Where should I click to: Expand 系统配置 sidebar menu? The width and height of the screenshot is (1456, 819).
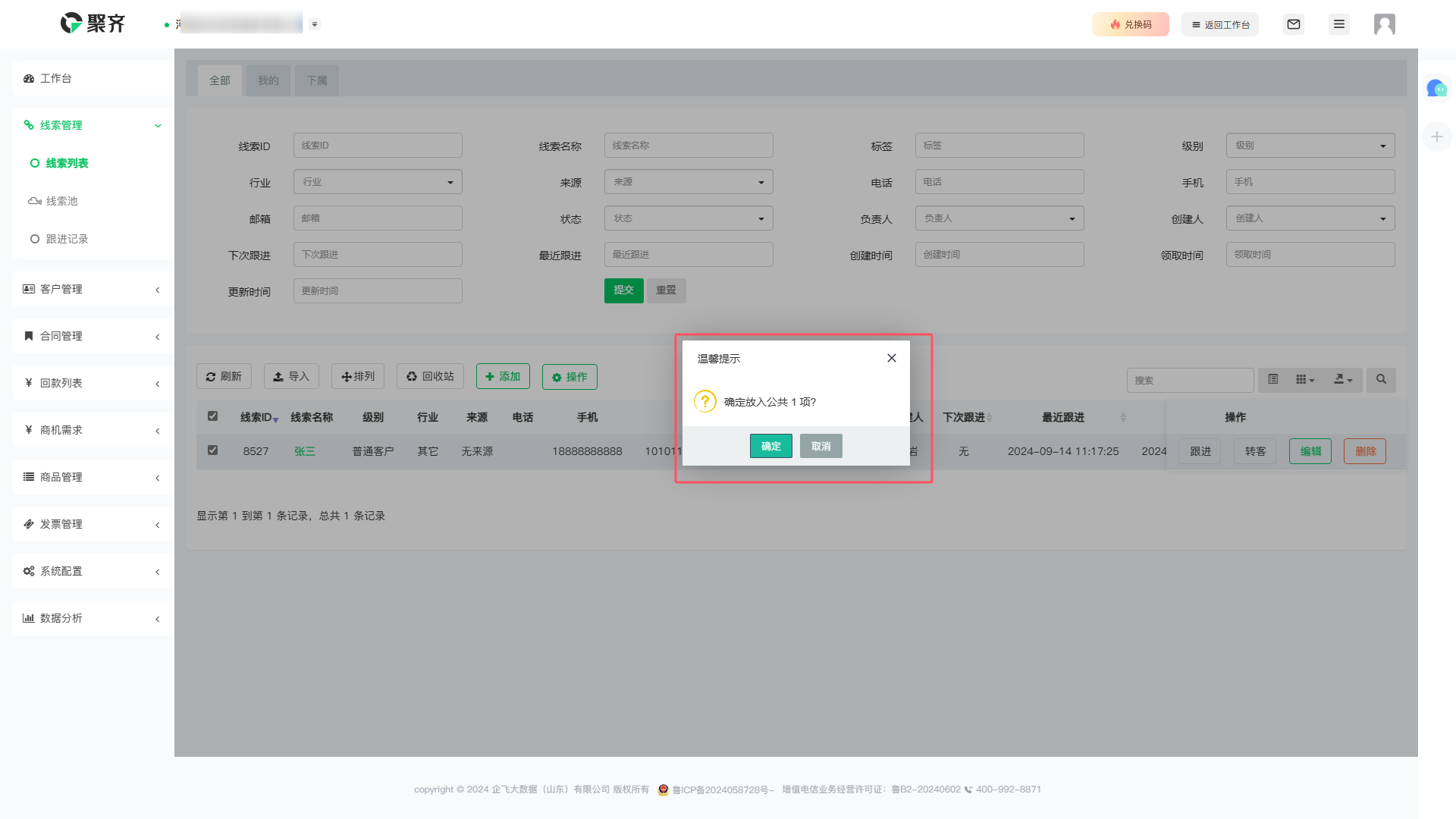(93, 571)
